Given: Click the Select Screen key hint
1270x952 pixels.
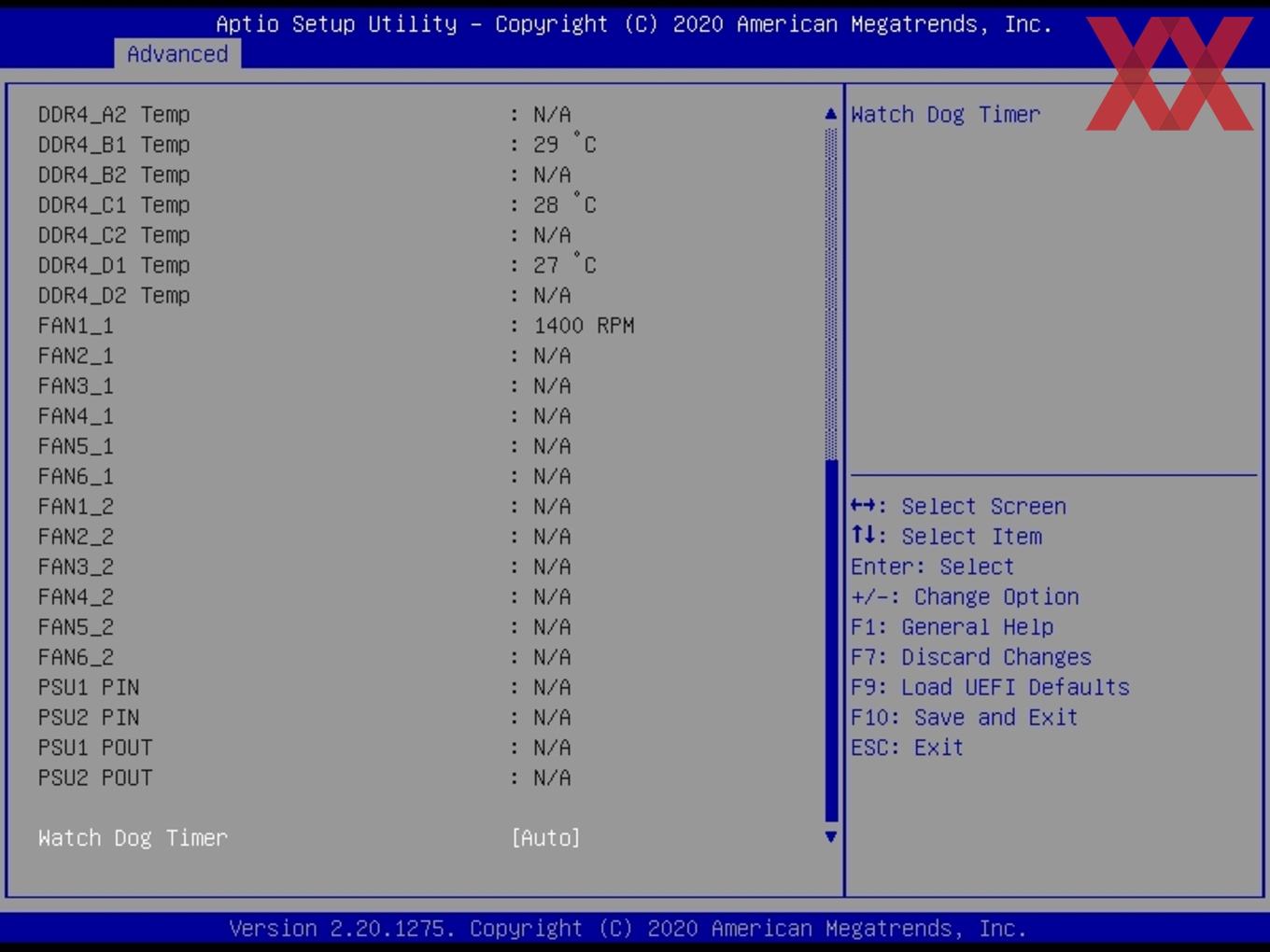Looking at the screenshot, I should 958,507.
